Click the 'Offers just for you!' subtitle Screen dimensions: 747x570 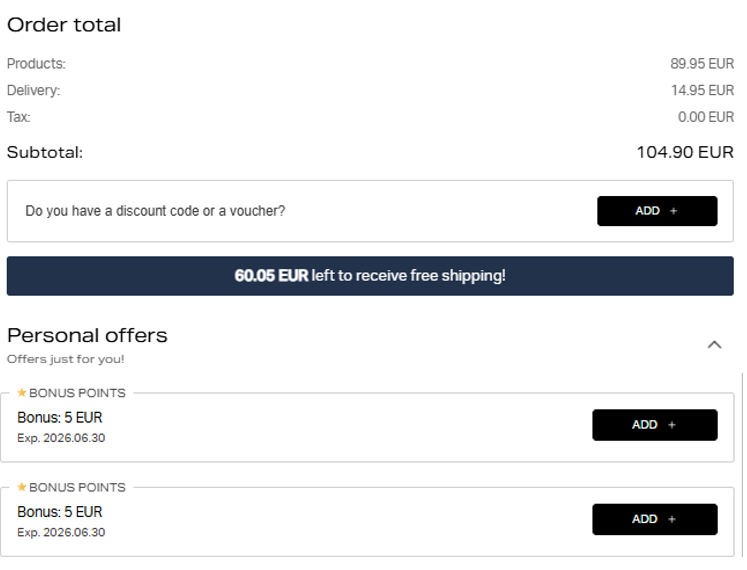pos(66,359)
